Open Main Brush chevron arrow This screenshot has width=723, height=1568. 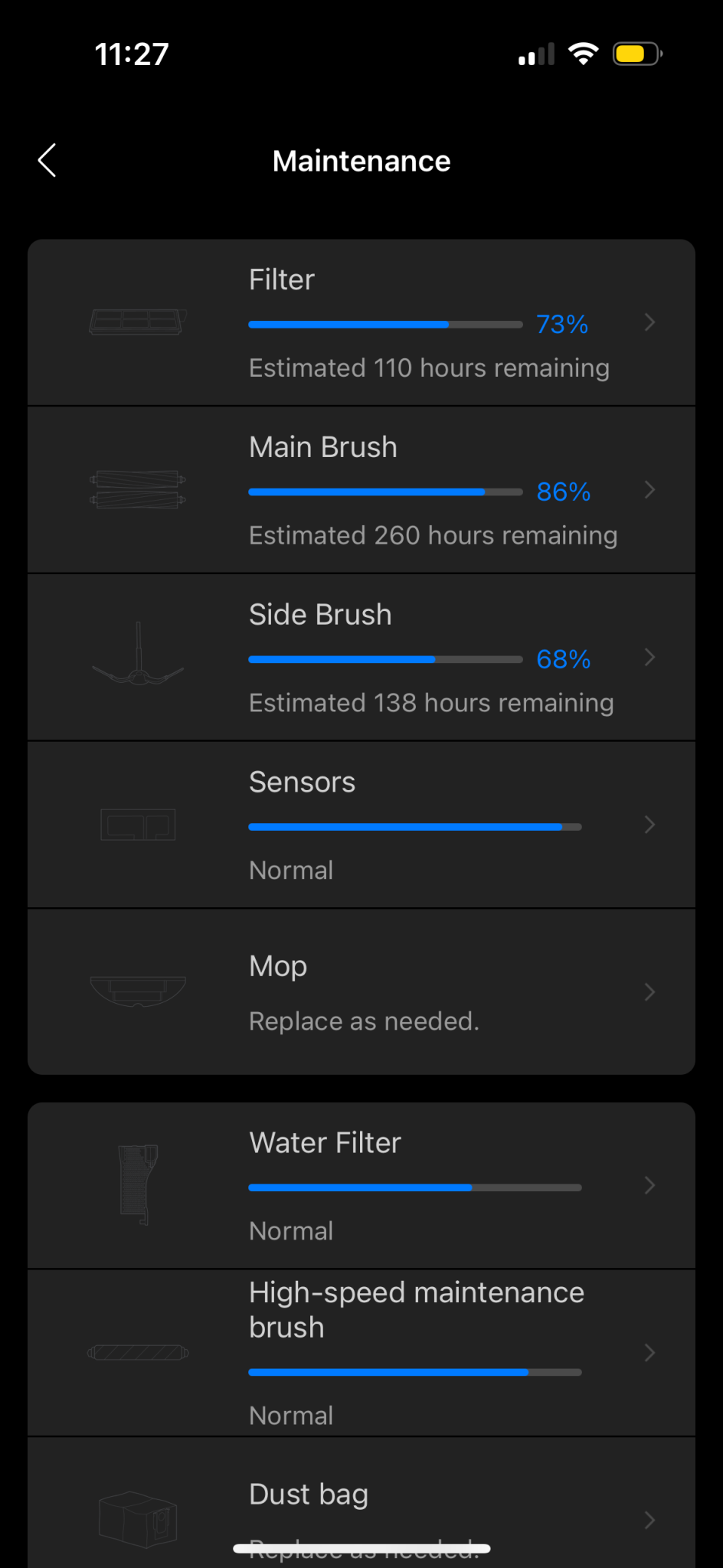[x=649, y=490]
